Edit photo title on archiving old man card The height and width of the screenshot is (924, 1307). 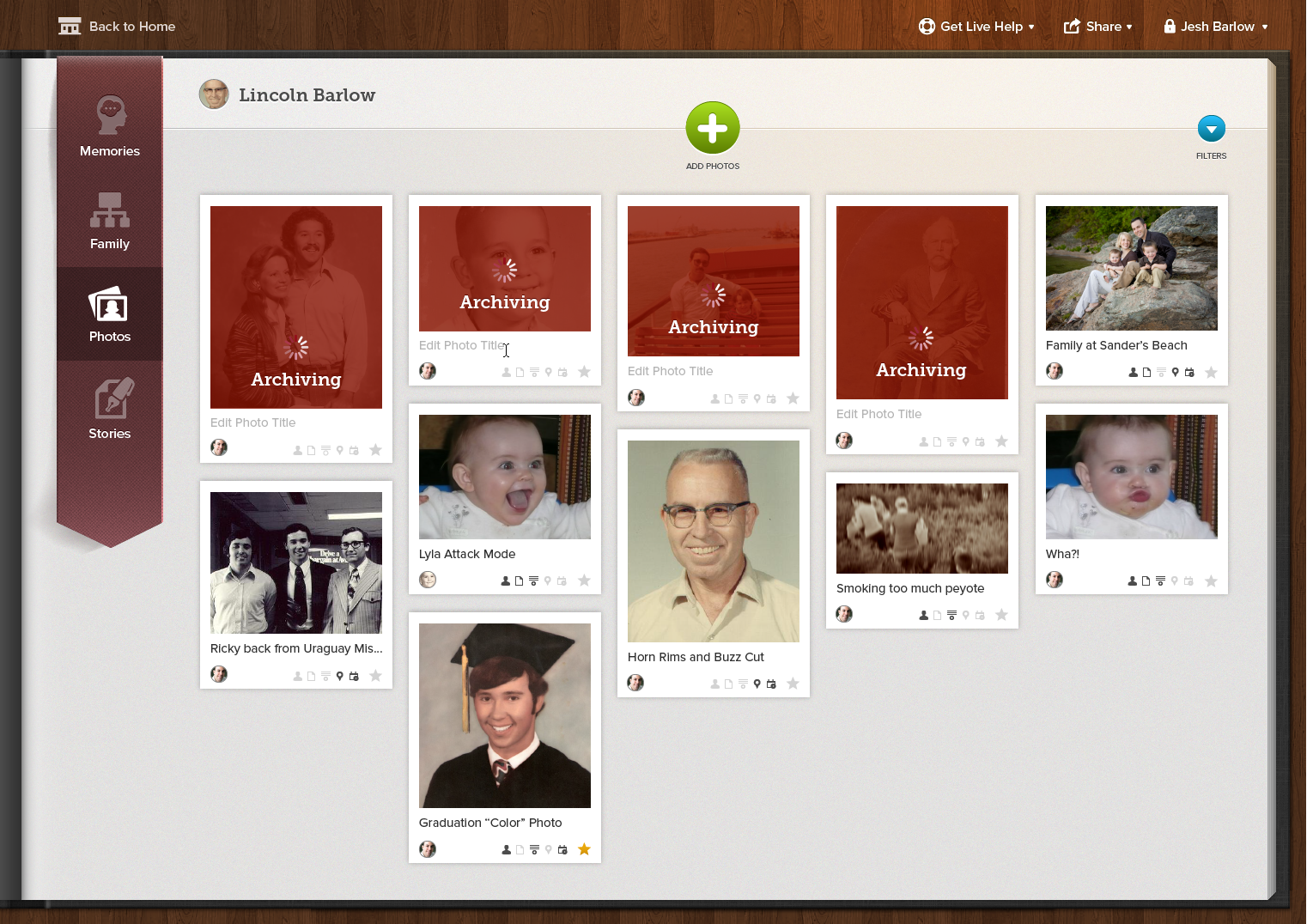[x=879, y=414]
